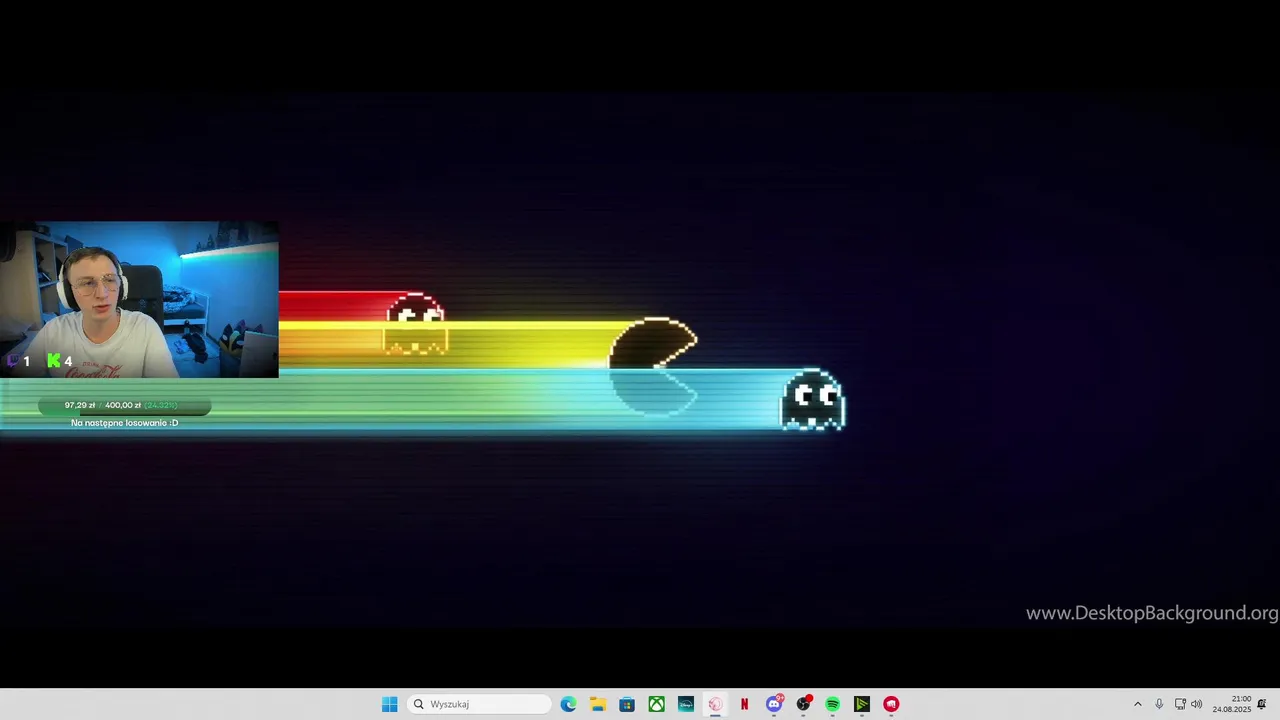This screenshot has height=720, width=1280.
Task: Open OBS Studio from taskbar
Action: 803,704
